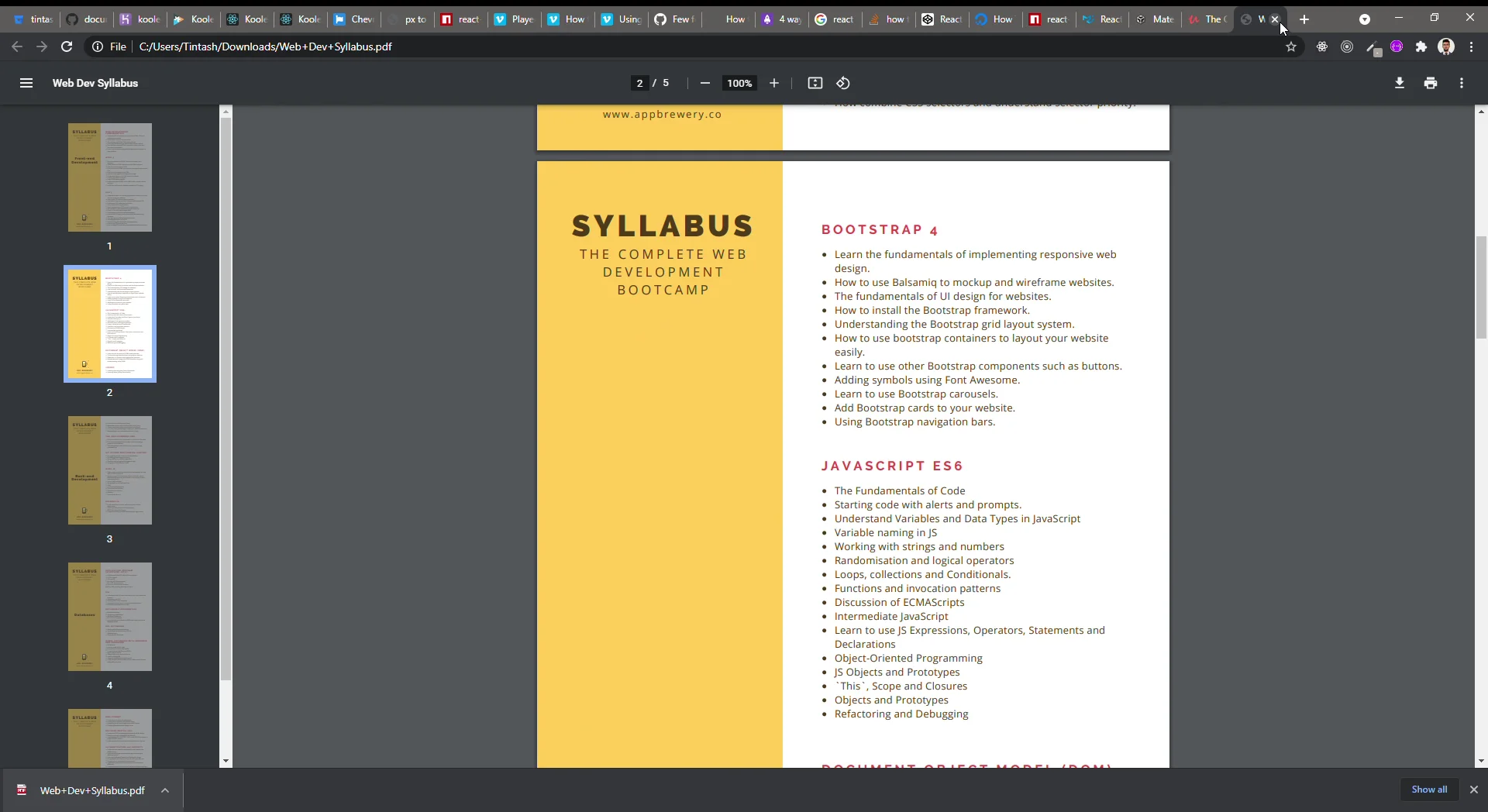Screen dimensions: 1488x812
Task: Open a new browser tab
Action: pos(1304,19)
